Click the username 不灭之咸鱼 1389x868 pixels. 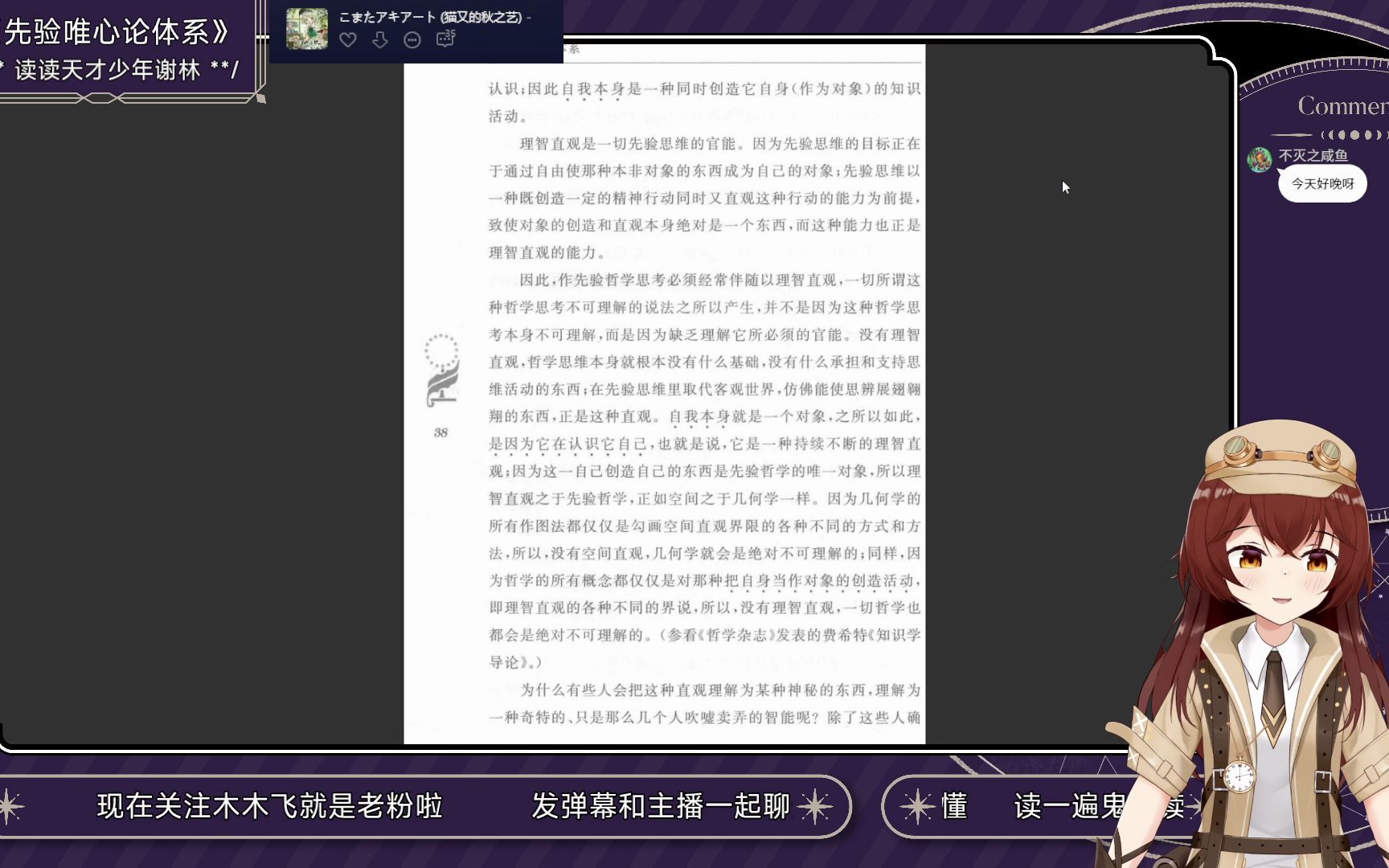pos(1313,156)
